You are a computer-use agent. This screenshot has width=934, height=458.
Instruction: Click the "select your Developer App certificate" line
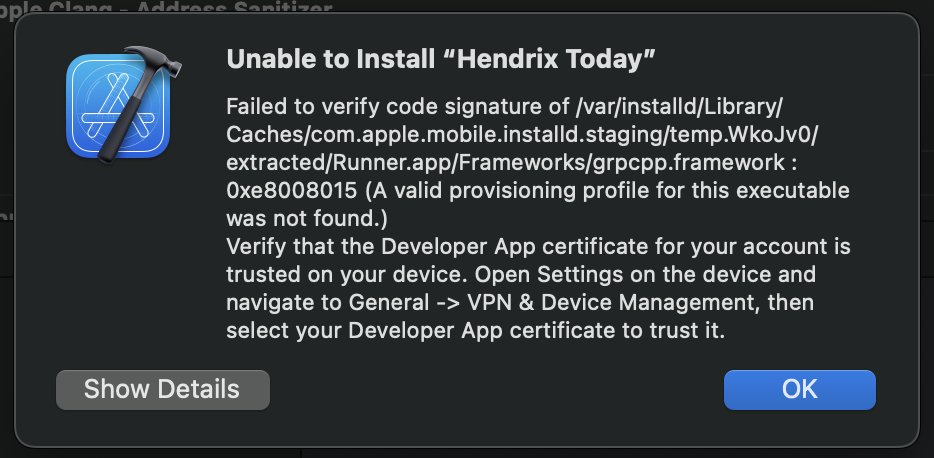(x=475, y=331)
